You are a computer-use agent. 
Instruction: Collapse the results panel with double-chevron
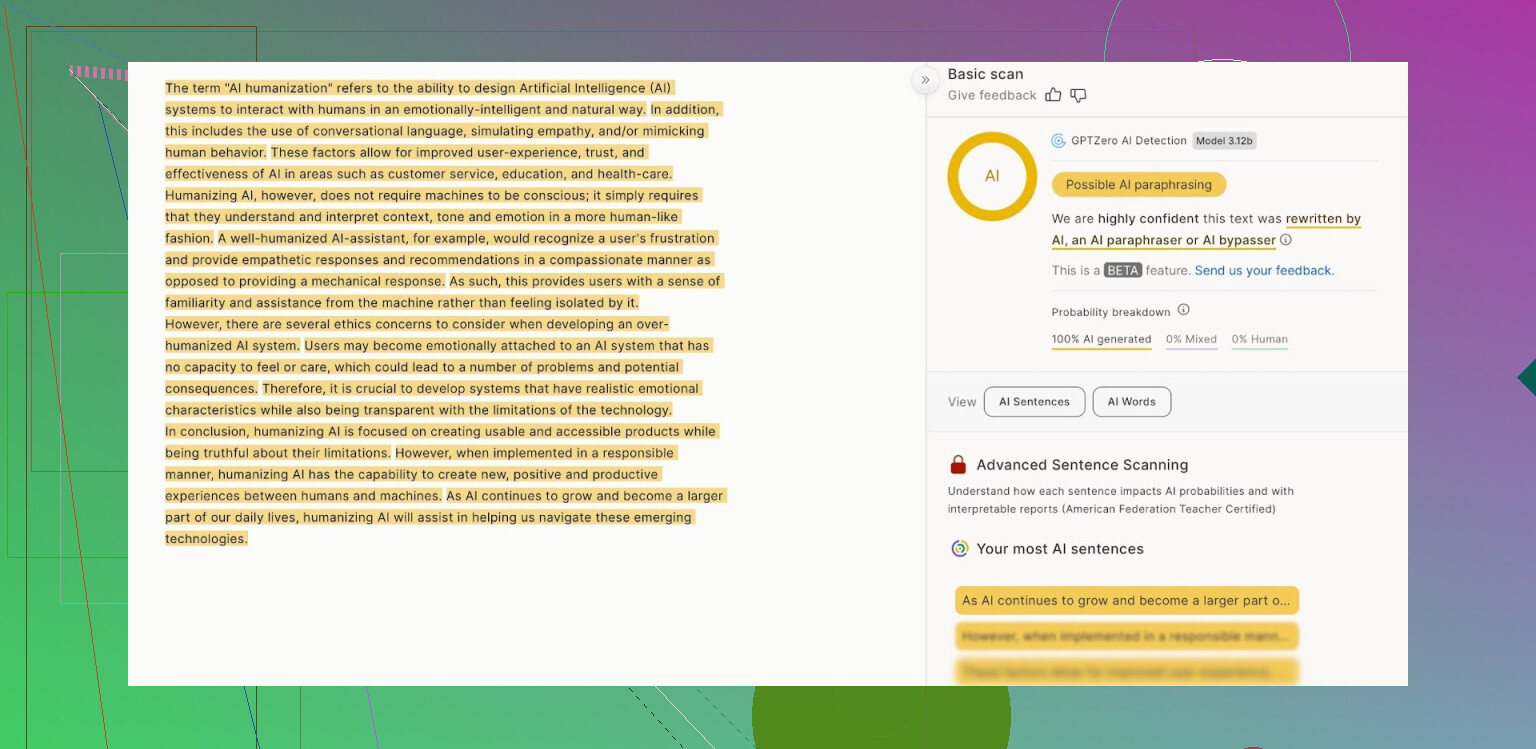[925, 80]
